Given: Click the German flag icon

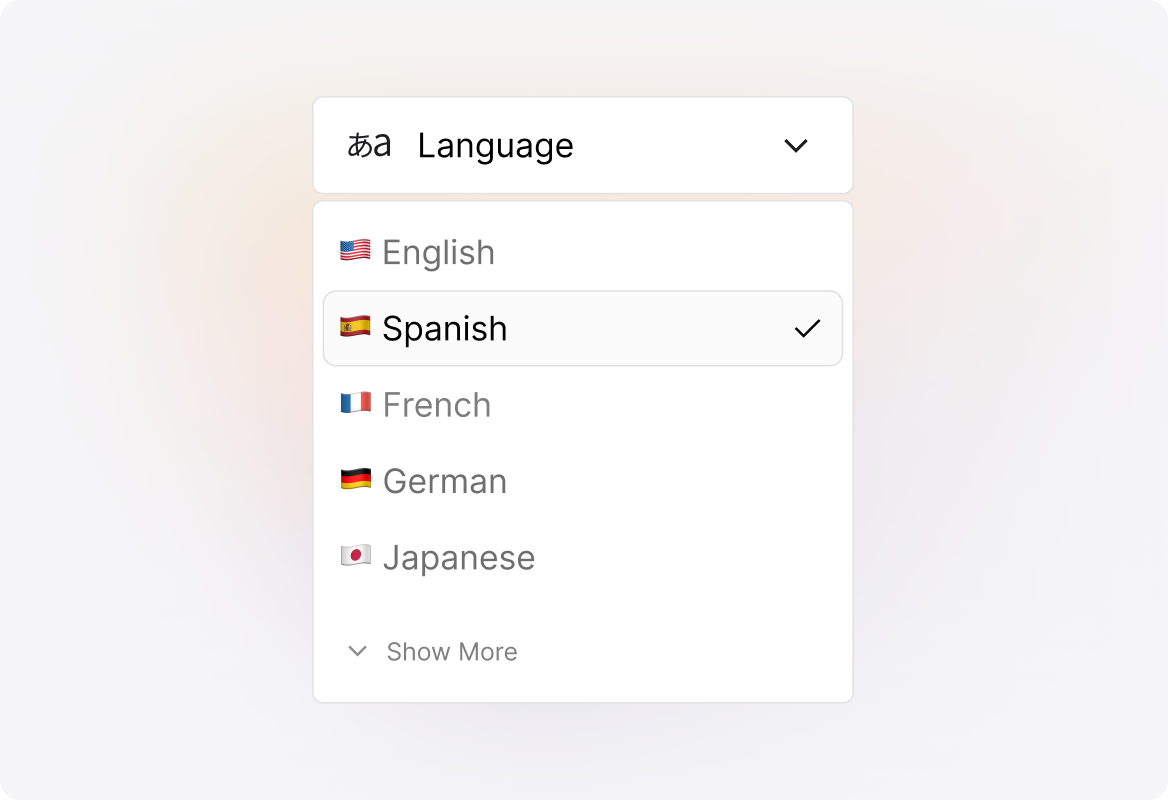Looking at the screenshot, I should click(x=356, y=481).
